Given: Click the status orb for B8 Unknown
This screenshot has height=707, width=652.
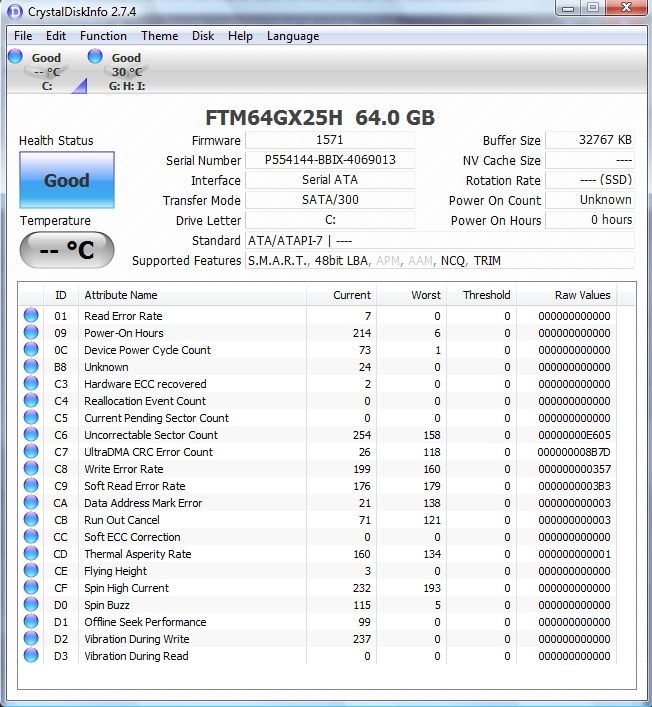Looking at the screenshot, I should click(31, 366).
